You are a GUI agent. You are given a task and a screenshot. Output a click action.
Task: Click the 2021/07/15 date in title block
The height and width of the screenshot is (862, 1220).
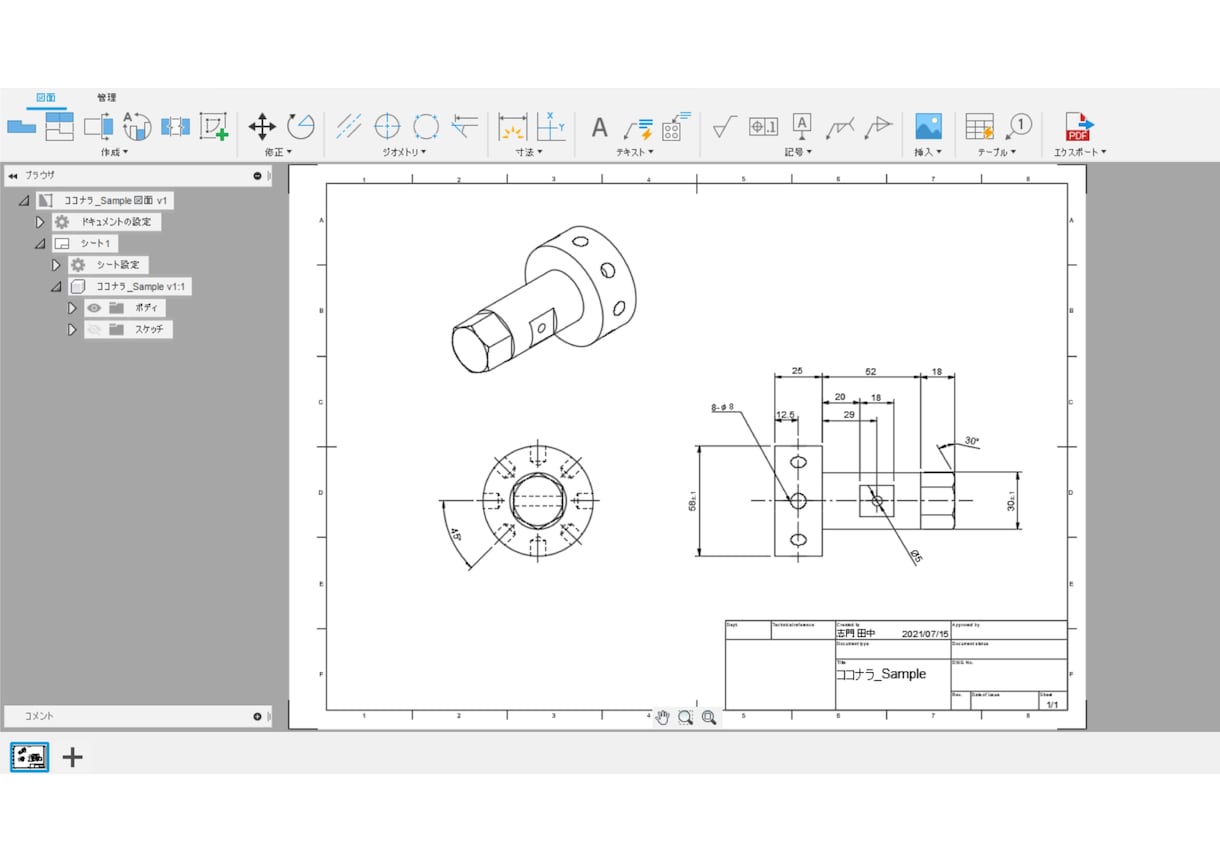(925, 634)
